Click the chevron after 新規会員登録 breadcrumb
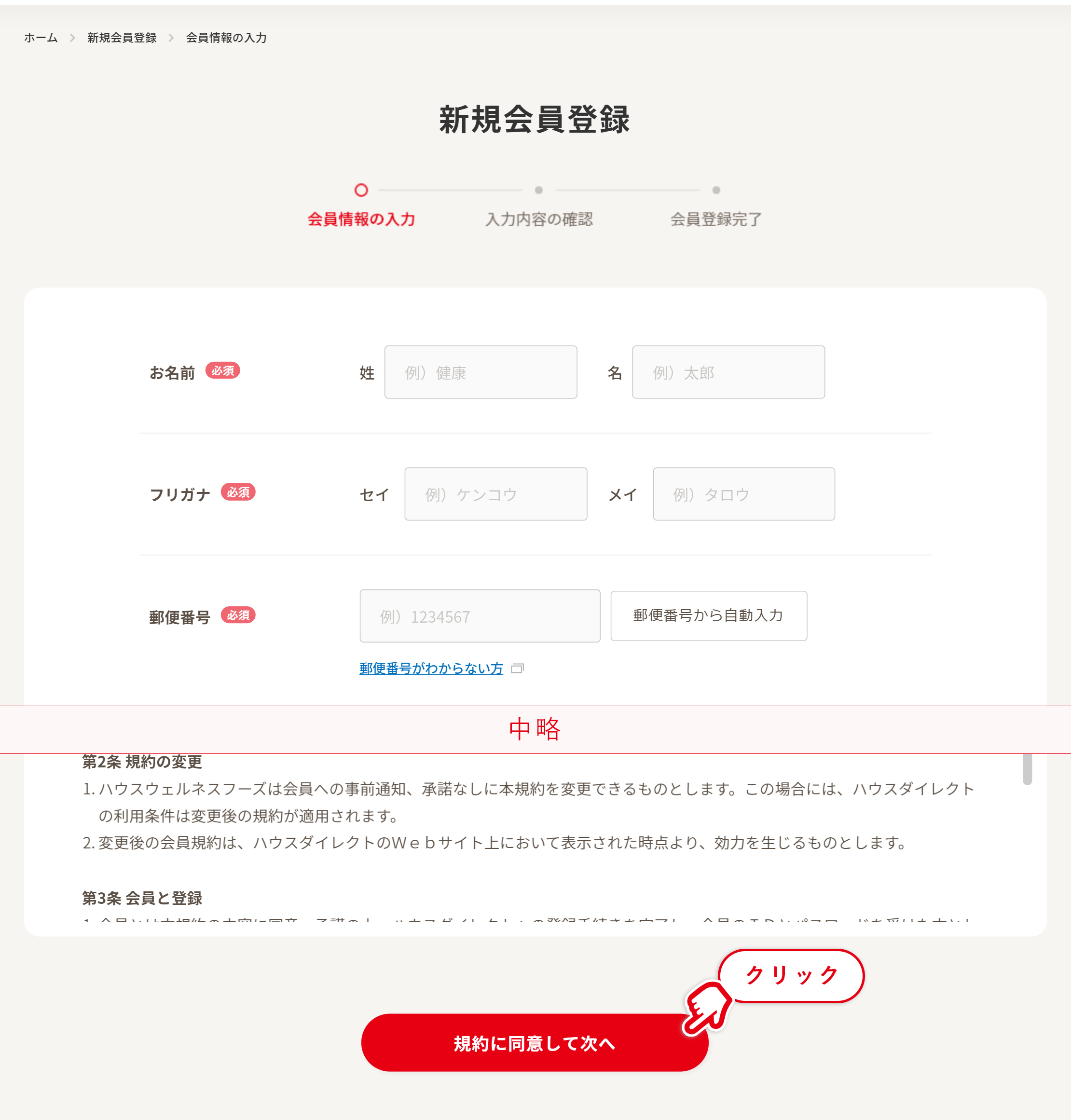Viewport: 1071px width, 1120px height. pos(171,38)
